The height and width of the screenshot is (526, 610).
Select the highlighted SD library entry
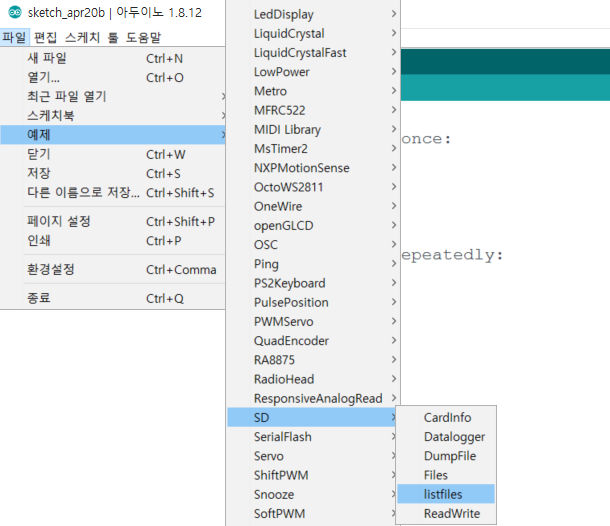(x=311, y=417)
